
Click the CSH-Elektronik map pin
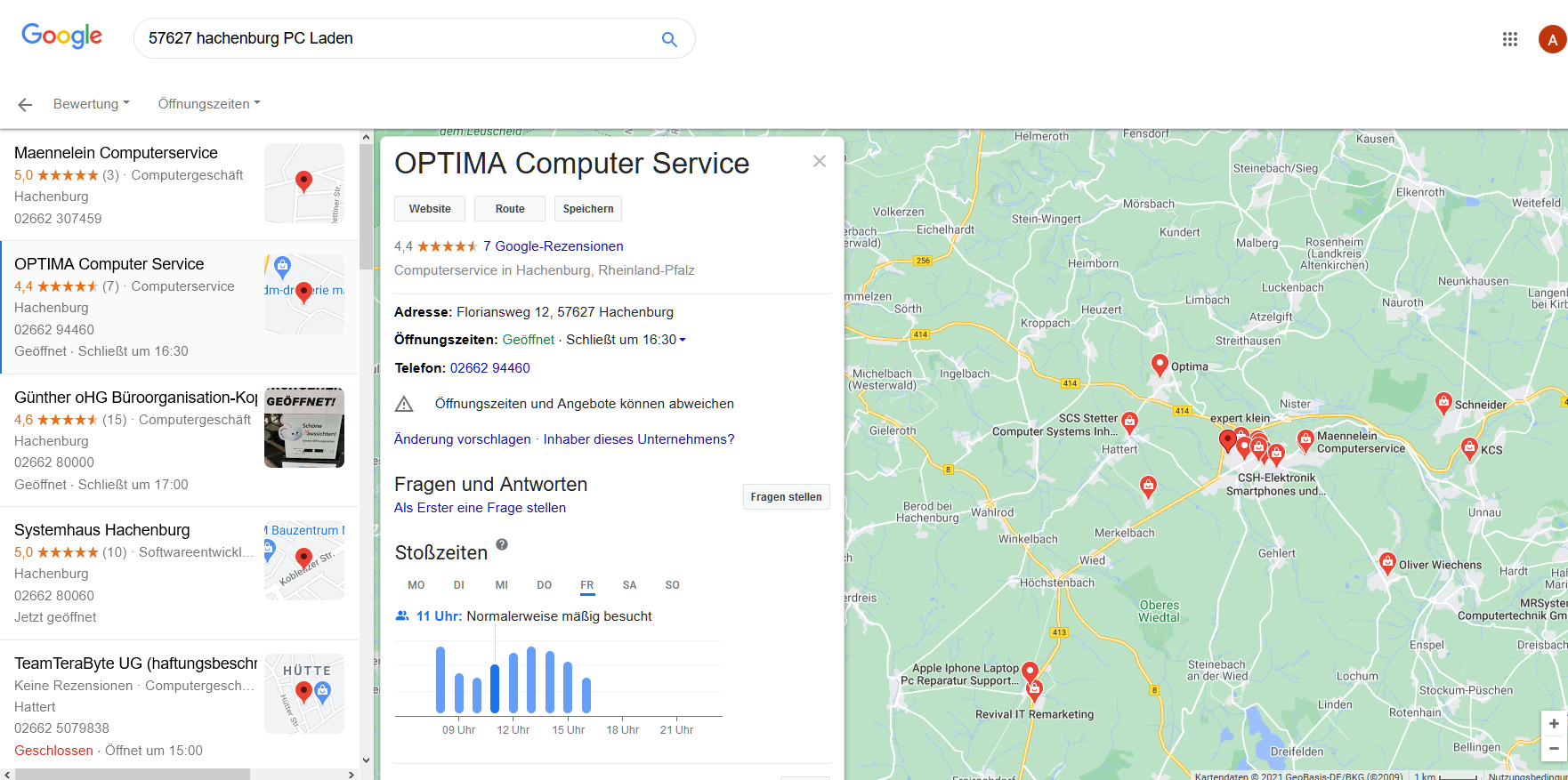pos(1276,455)
